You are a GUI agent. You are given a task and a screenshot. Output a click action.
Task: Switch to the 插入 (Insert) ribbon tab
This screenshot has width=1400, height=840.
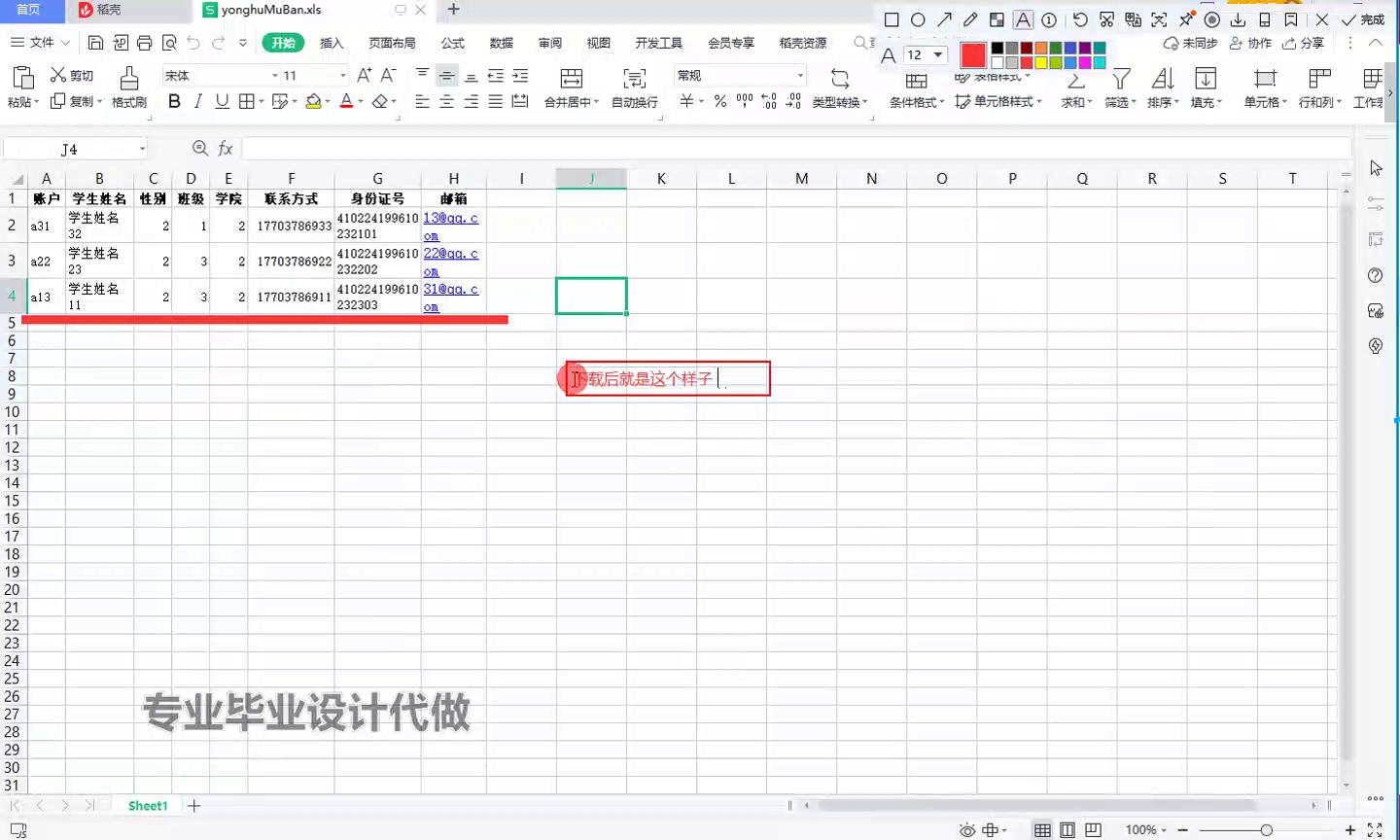pyautogui.click(x=332, y=43)
